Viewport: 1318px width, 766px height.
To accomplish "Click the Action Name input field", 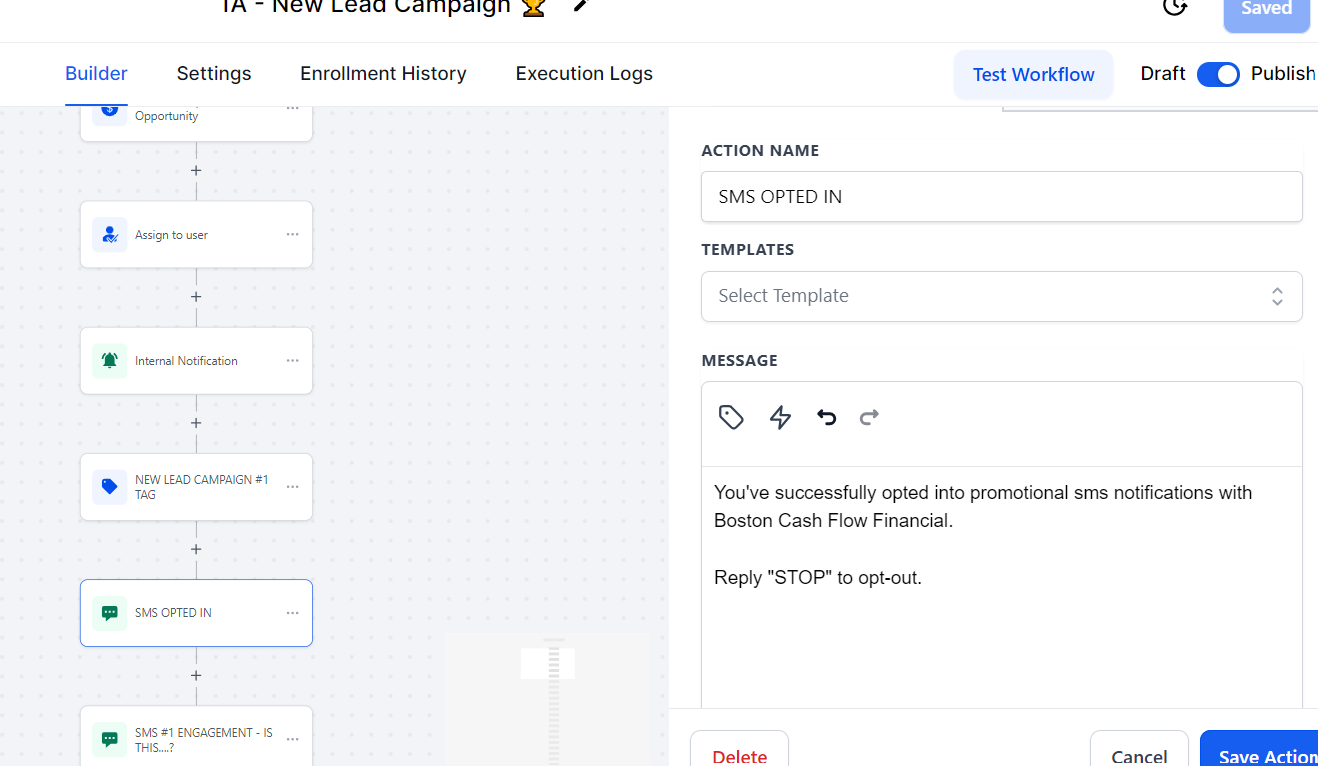I will tap(1001, 197).
